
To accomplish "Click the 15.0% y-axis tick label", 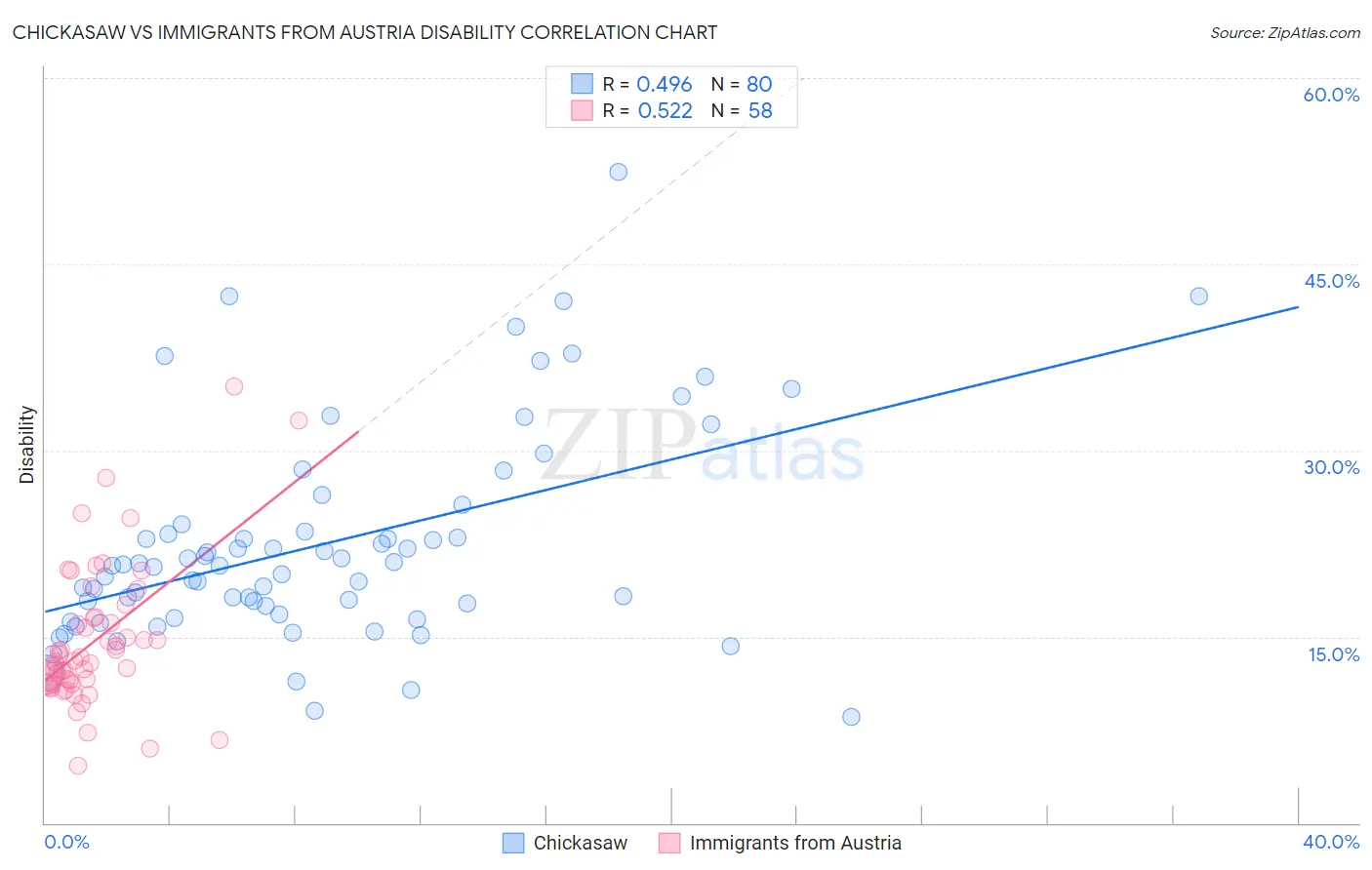I will (x=1334, y=654).
